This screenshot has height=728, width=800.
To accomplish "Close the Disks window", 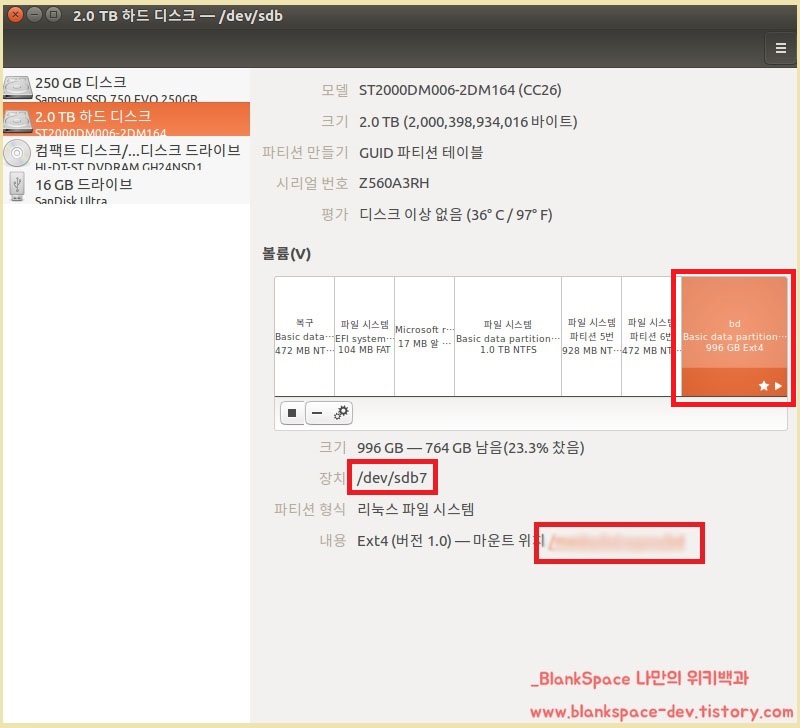I will (15, 15).
